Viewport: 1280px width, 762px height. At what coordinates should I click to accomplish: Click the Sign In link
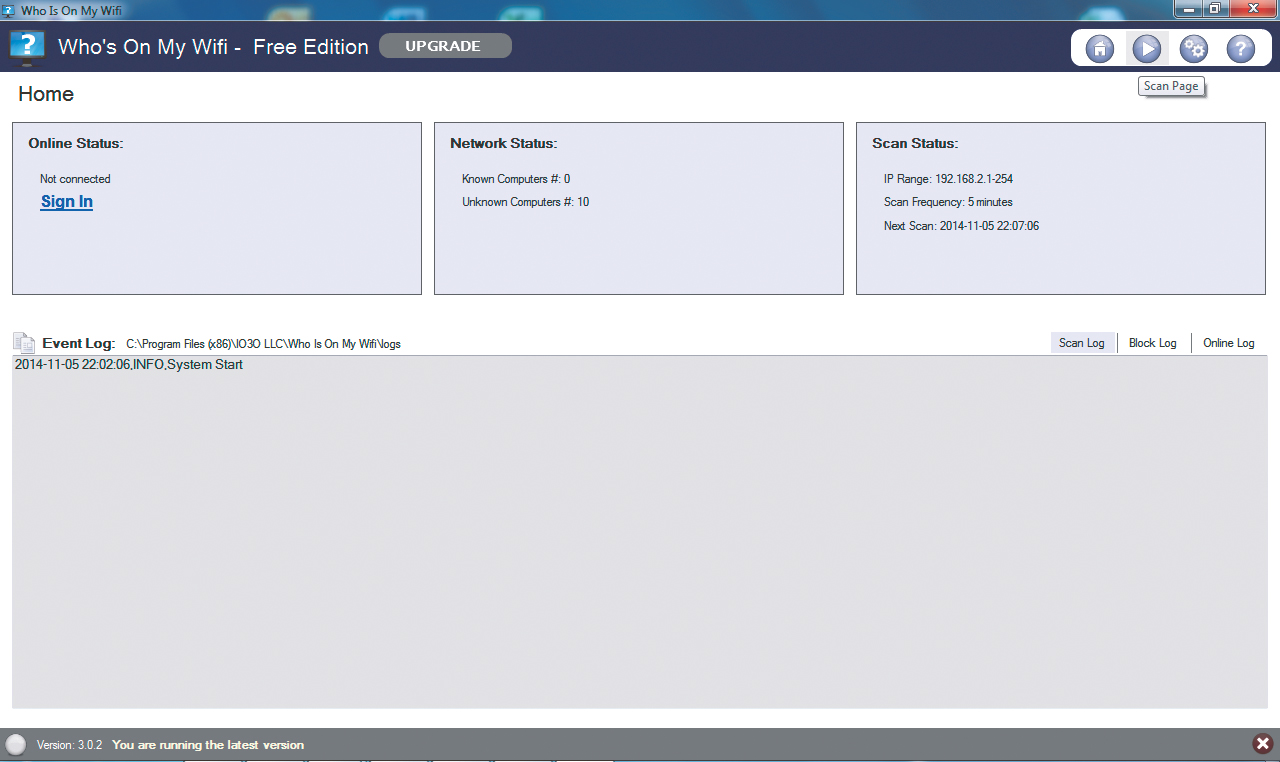coord(67,202)
